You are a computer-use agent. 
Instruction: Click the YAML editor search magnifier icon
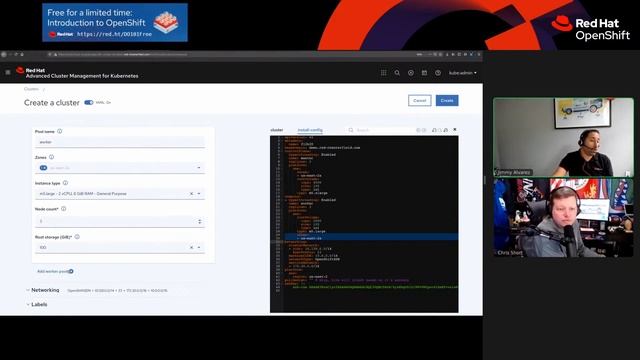pos(351,130)
